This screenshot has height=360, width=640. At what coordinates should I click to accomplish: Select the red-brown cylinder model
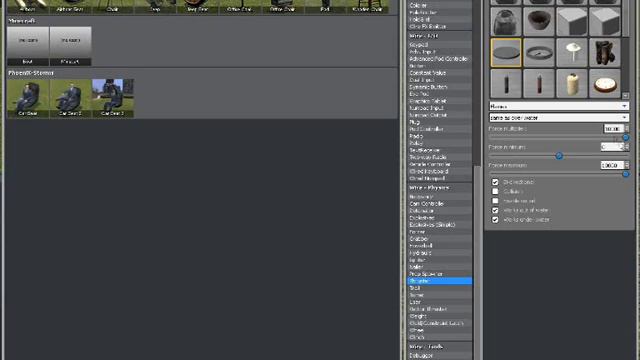point(539,84)
